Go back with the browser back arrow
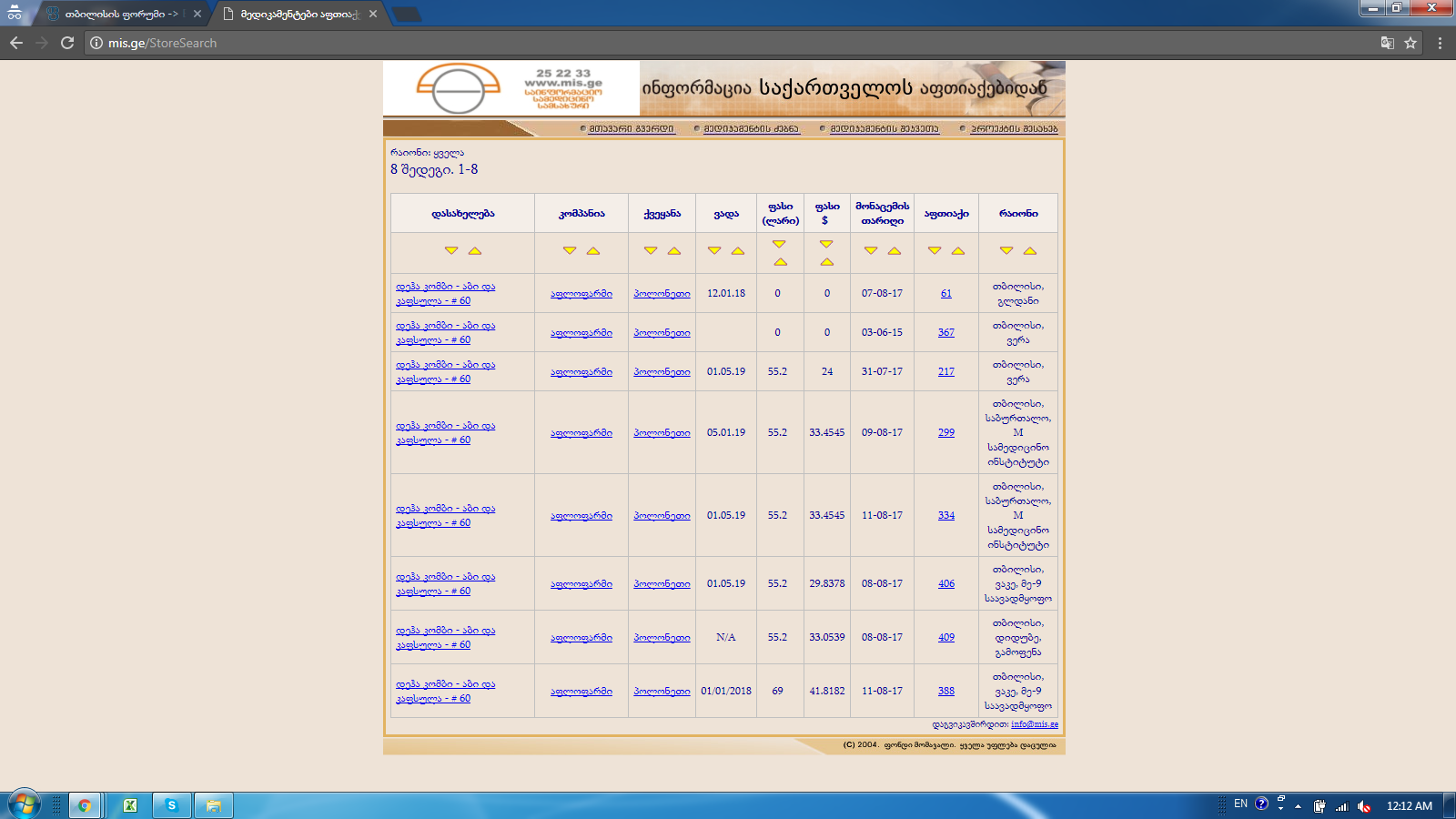The image size is (1456, 819). (16, 43)
